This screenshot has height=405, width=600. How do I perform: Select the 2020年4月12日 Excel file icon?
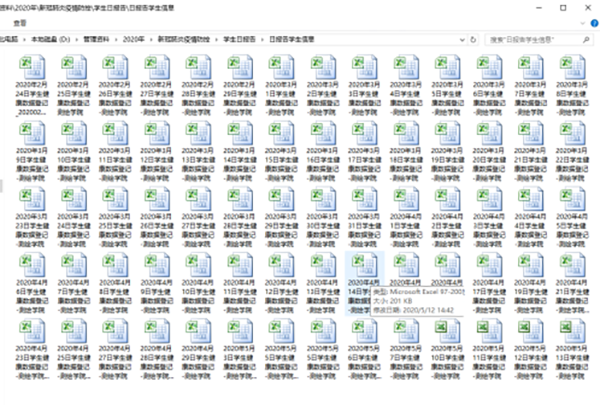281,265
